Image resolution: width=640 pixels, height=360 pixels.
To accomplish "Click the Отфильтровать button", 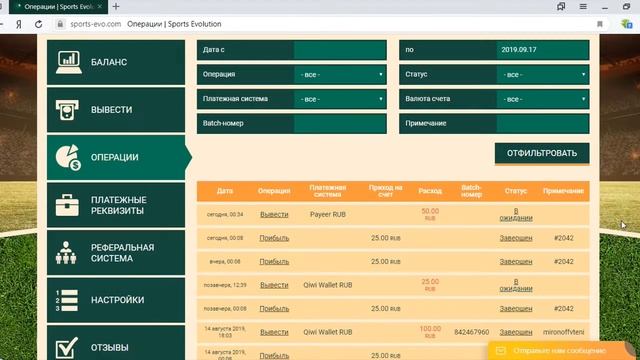I will [x=542, y=153].
